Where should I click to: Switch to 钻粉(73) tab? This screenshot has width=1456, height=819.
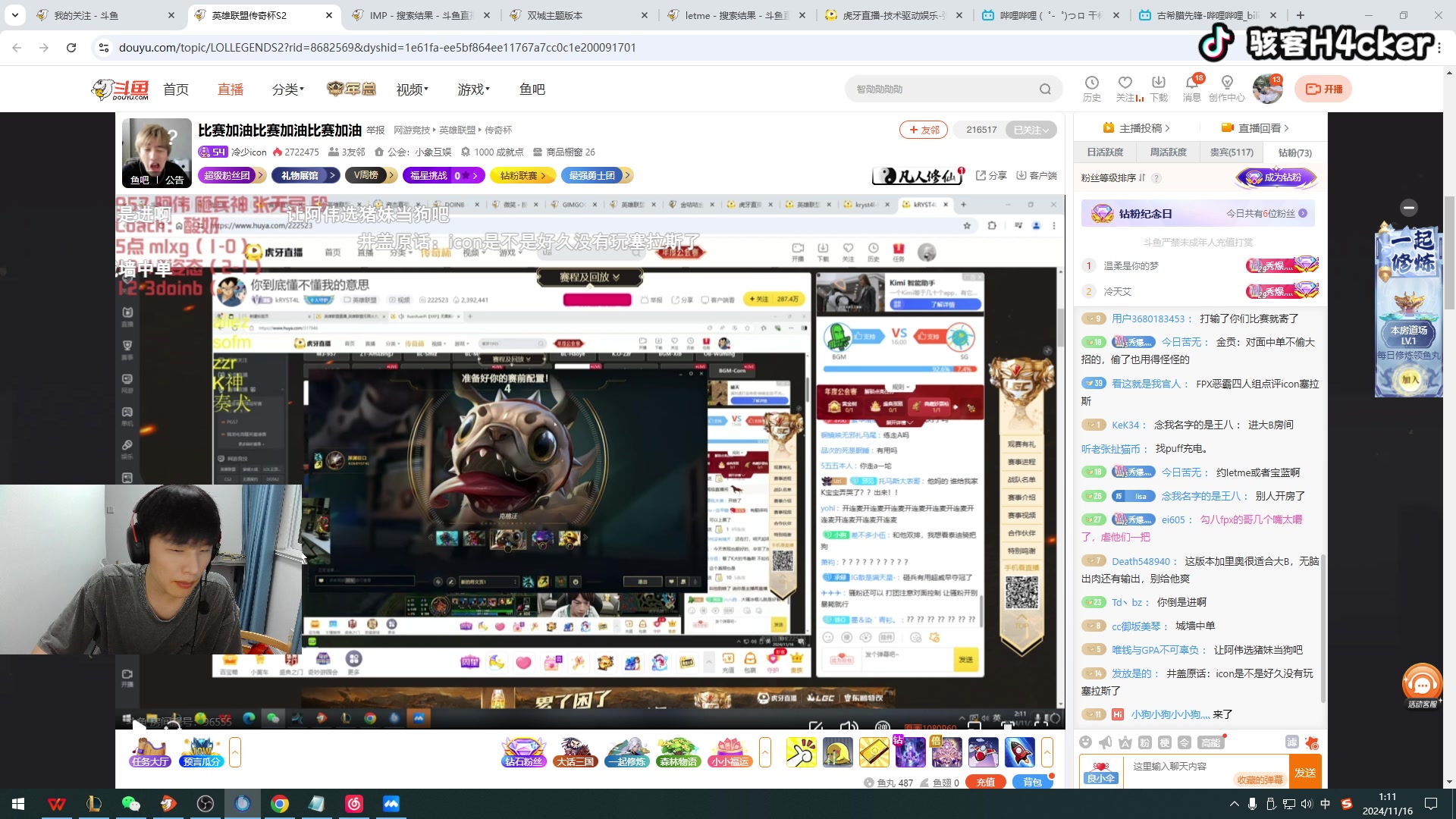tap(1294, 152)
